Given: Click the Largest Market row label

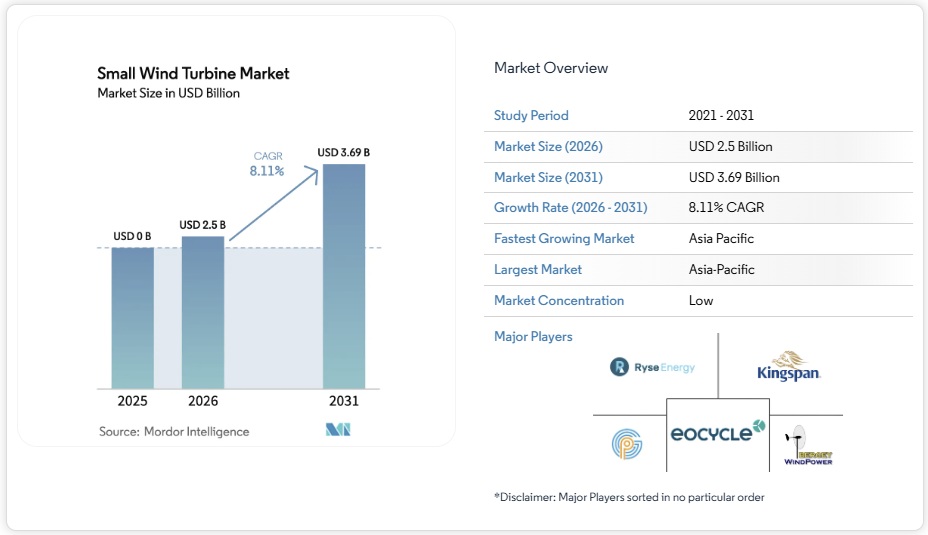Looking at the screenshot, I should click(x=538, y=270).
